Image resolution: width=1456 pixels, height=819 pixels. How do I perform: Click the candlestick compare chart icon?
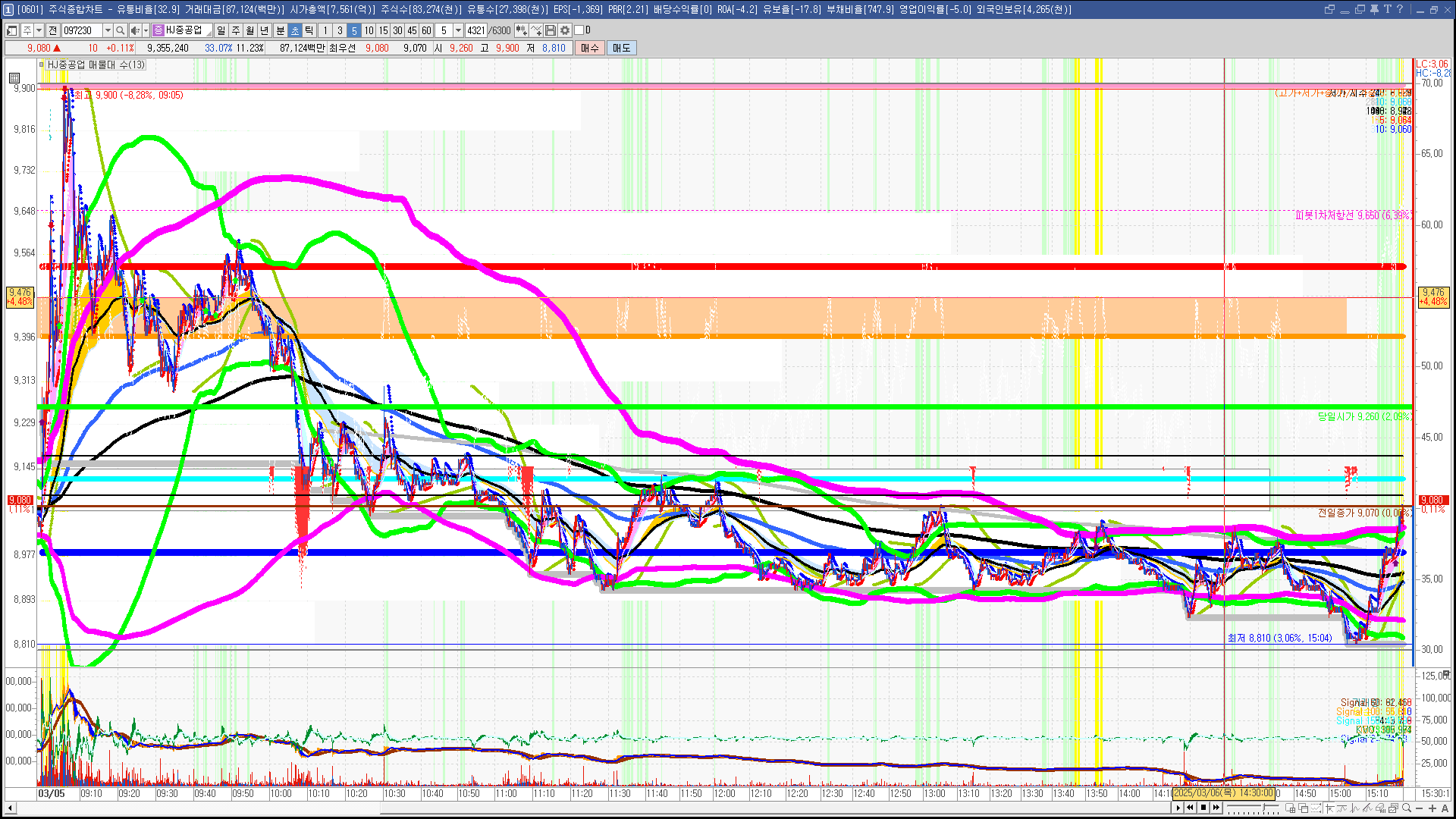(x=521, y=30)
